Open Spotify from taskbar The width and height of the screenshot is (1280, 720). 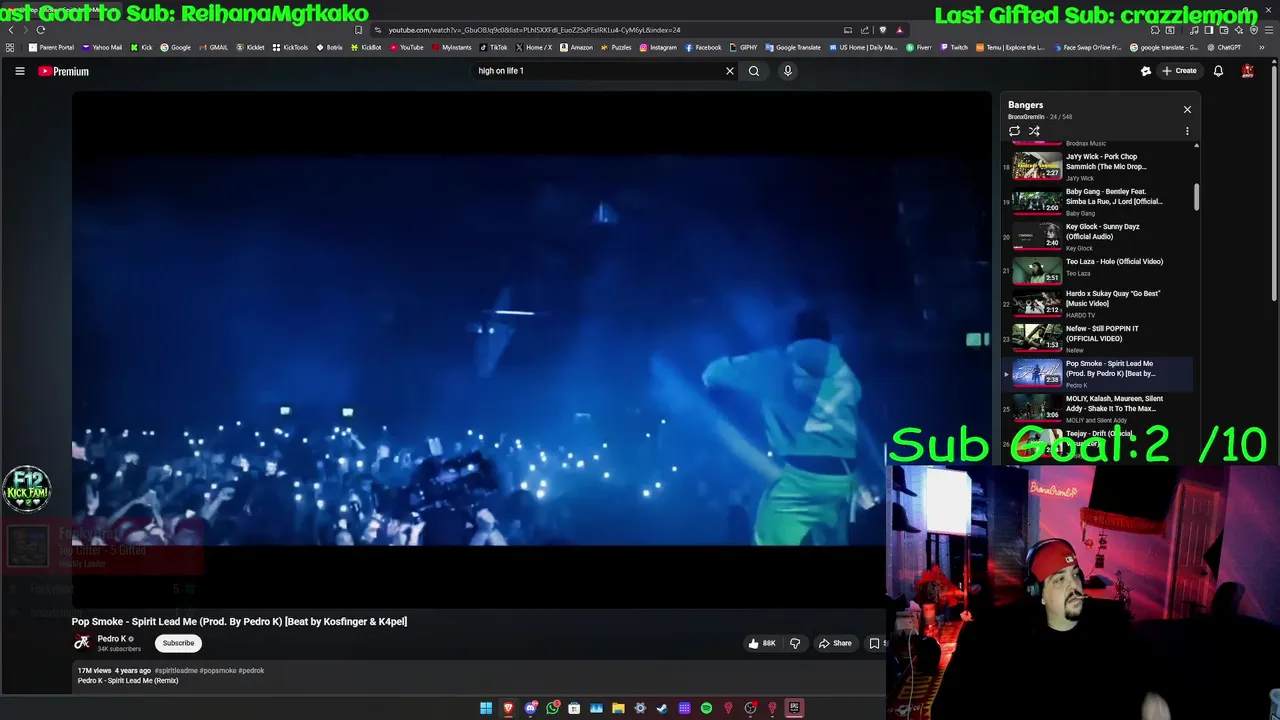(x=706, y=708)
